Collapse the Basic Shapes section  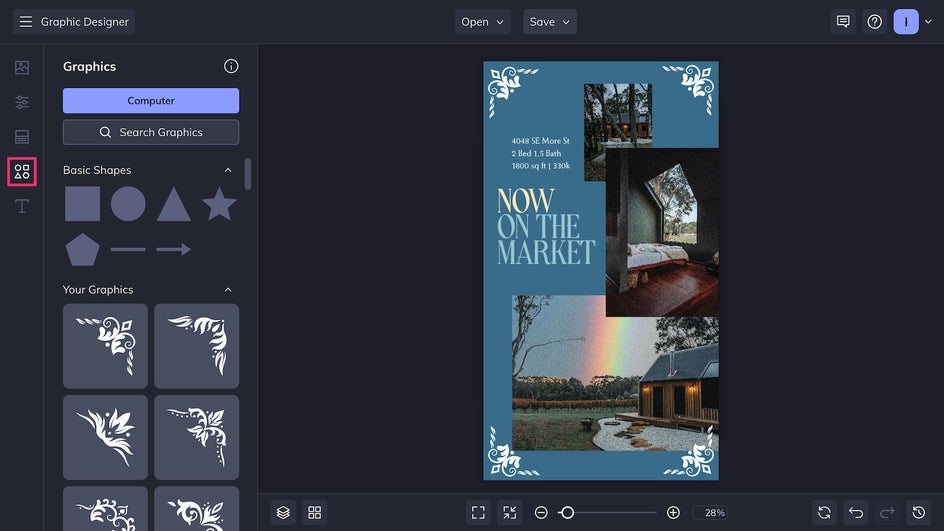point(228,170)
